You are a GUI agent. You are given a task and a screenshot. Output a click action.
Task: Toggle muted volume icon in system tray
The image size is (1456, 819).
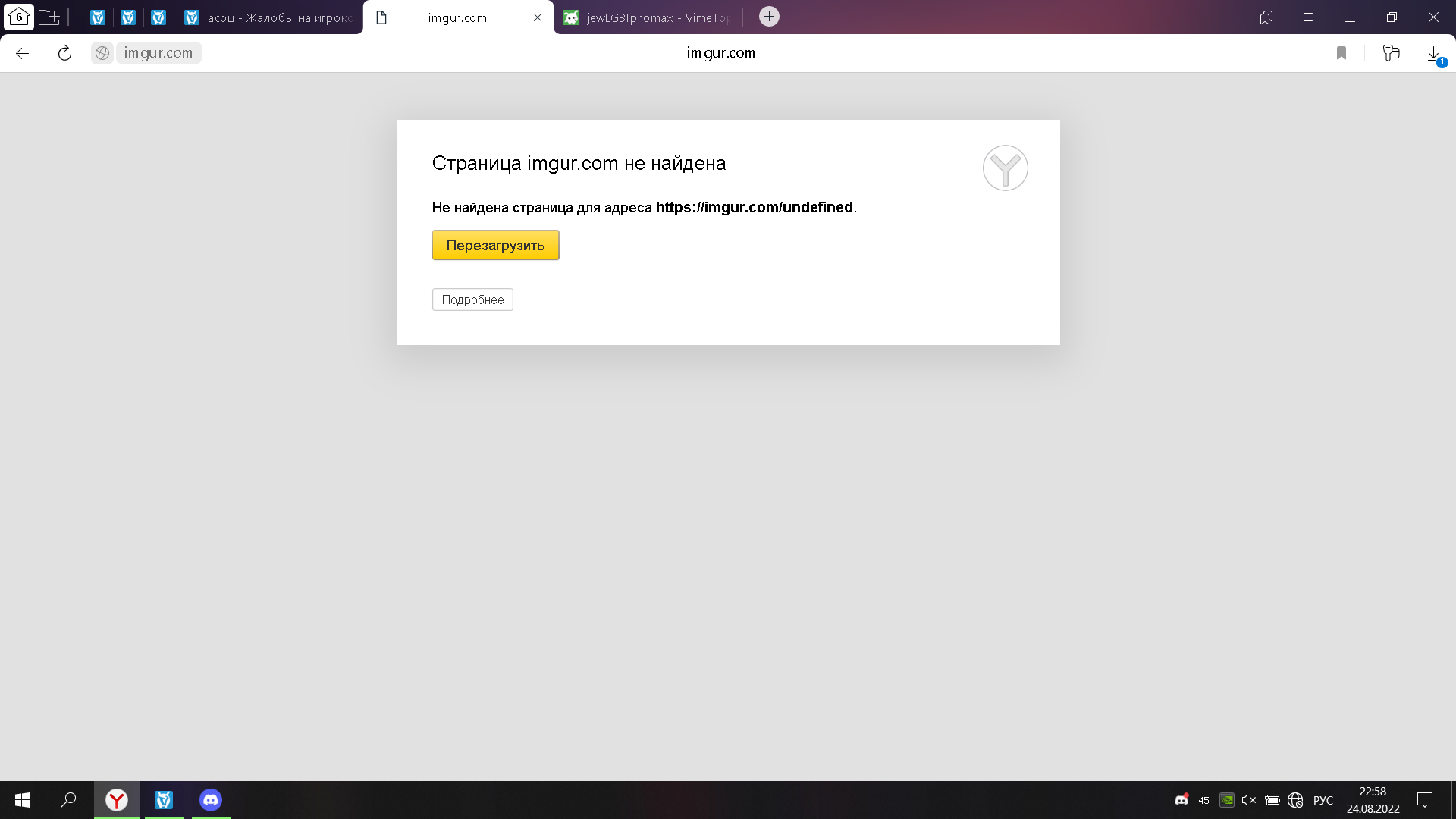click(x=1249, y=800)
